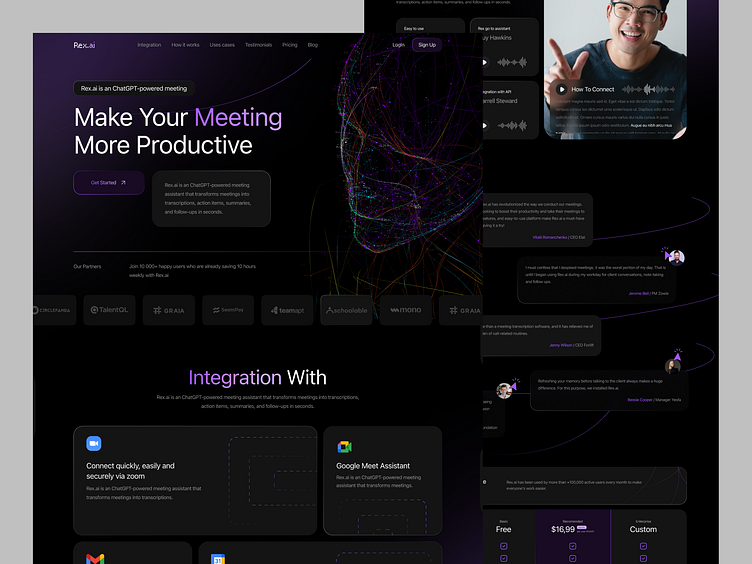Click the mono partner logo
This screenshot has width=752, height=564.
click(x=406, y=310)
